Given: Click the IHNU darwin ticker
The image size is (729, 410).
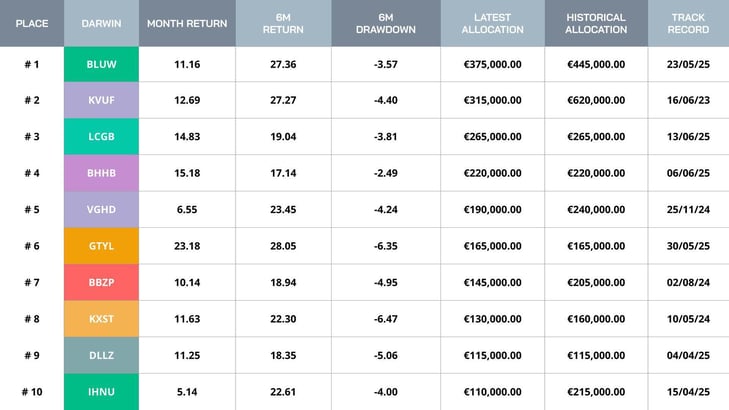Looking at the screenshot, I should click(x=101, y=391).
